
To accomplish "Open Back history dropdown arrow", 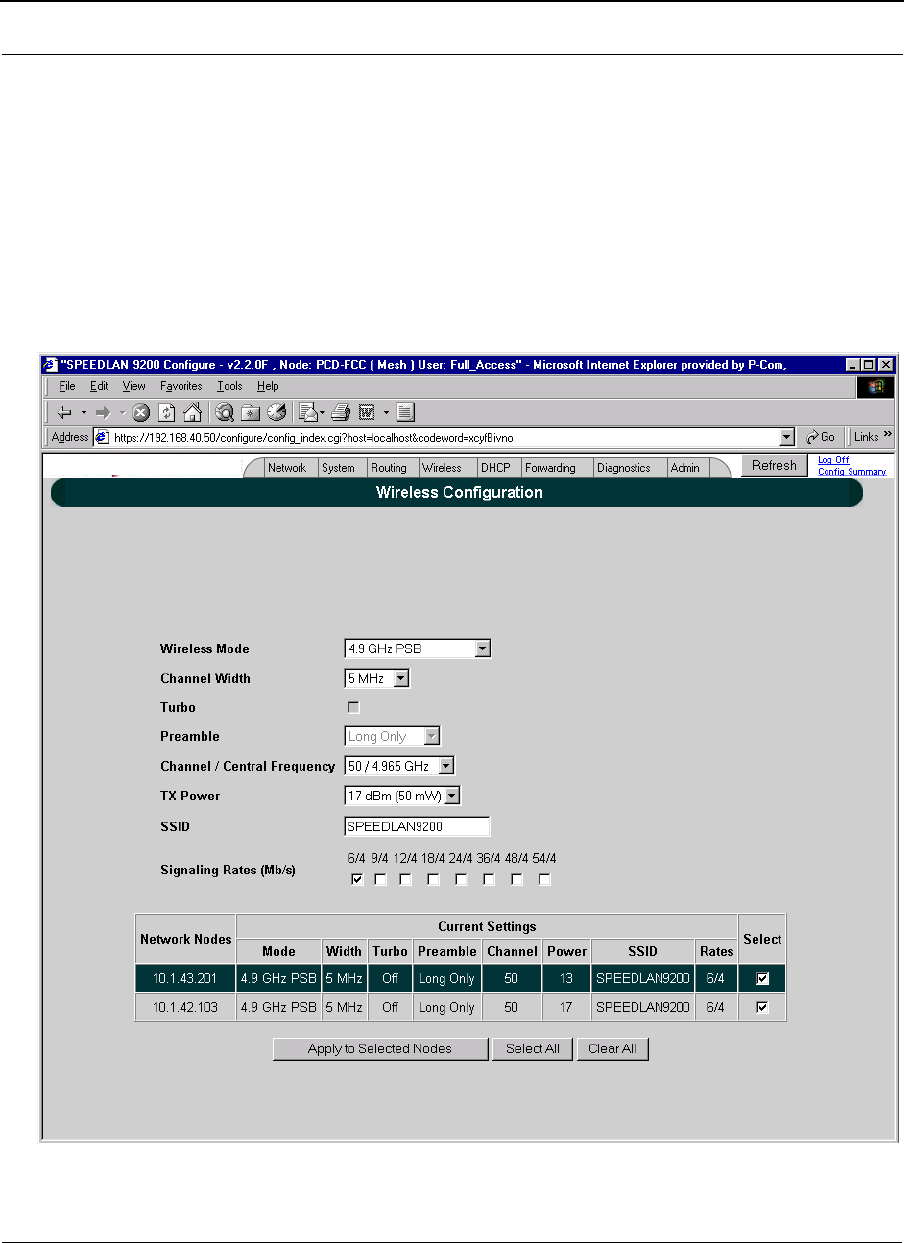I will (x=84, y=412).
